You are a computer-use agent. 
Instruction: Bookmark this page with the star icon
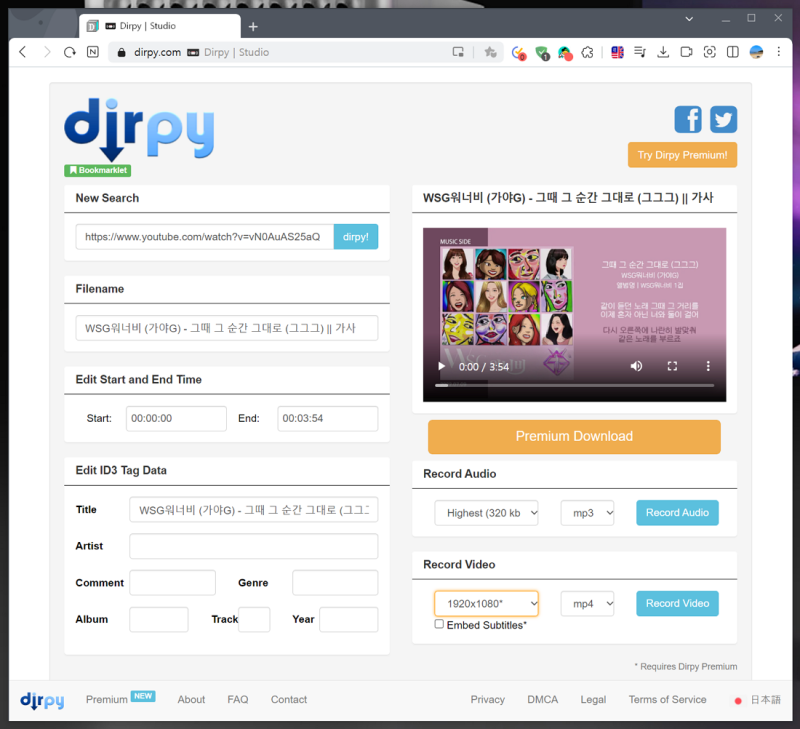coord(490,52)
